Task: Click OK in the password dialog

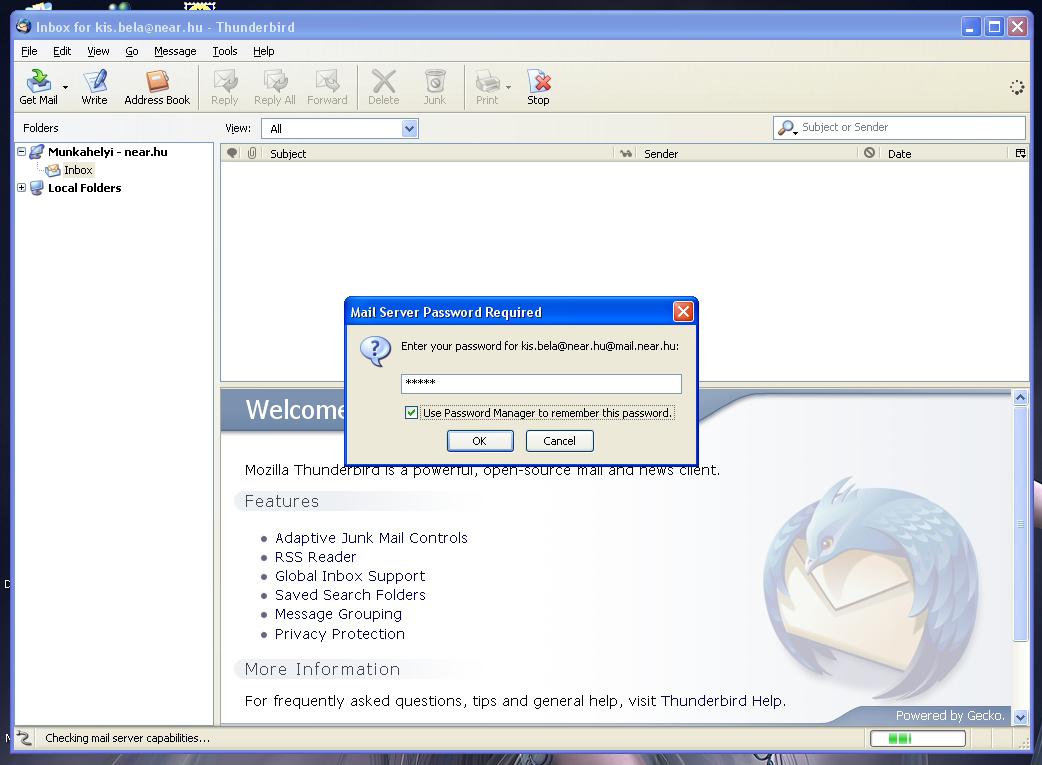Action: pos(479,441)
